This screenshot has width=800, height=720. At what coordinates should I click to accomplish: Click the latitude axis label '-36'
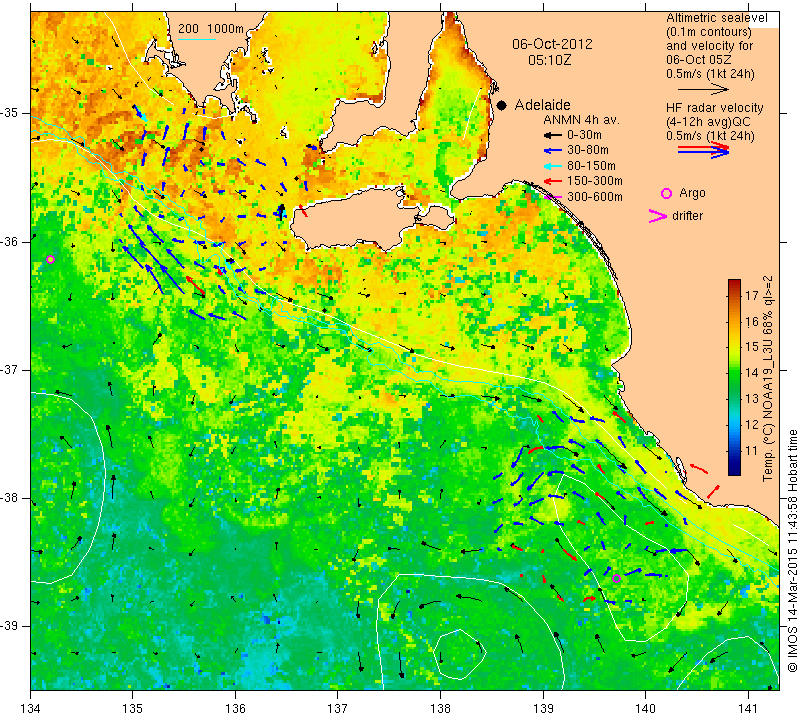click(11, 241)
